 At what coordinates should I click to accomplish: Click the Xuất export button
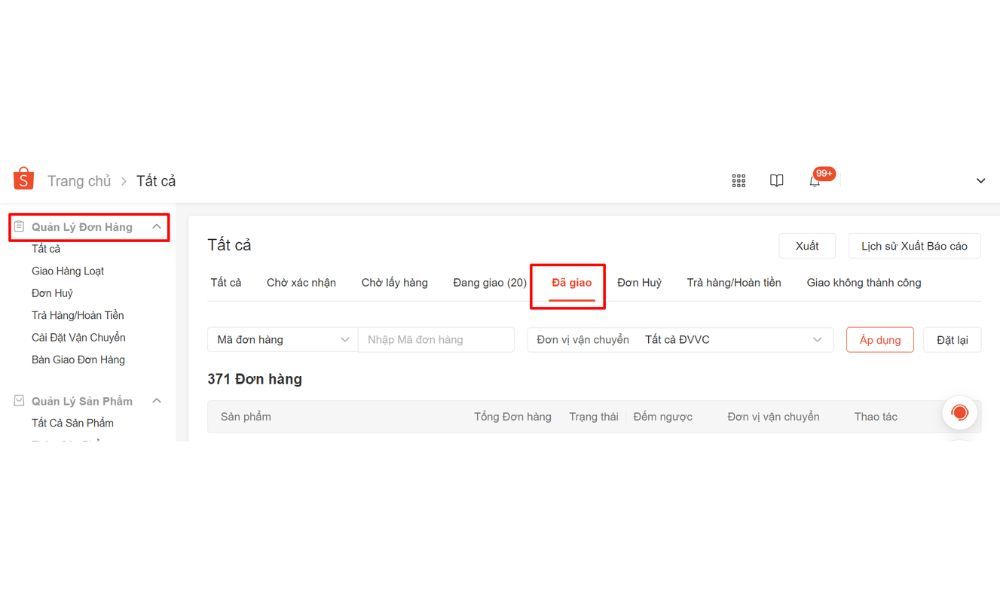pos(807,246)
